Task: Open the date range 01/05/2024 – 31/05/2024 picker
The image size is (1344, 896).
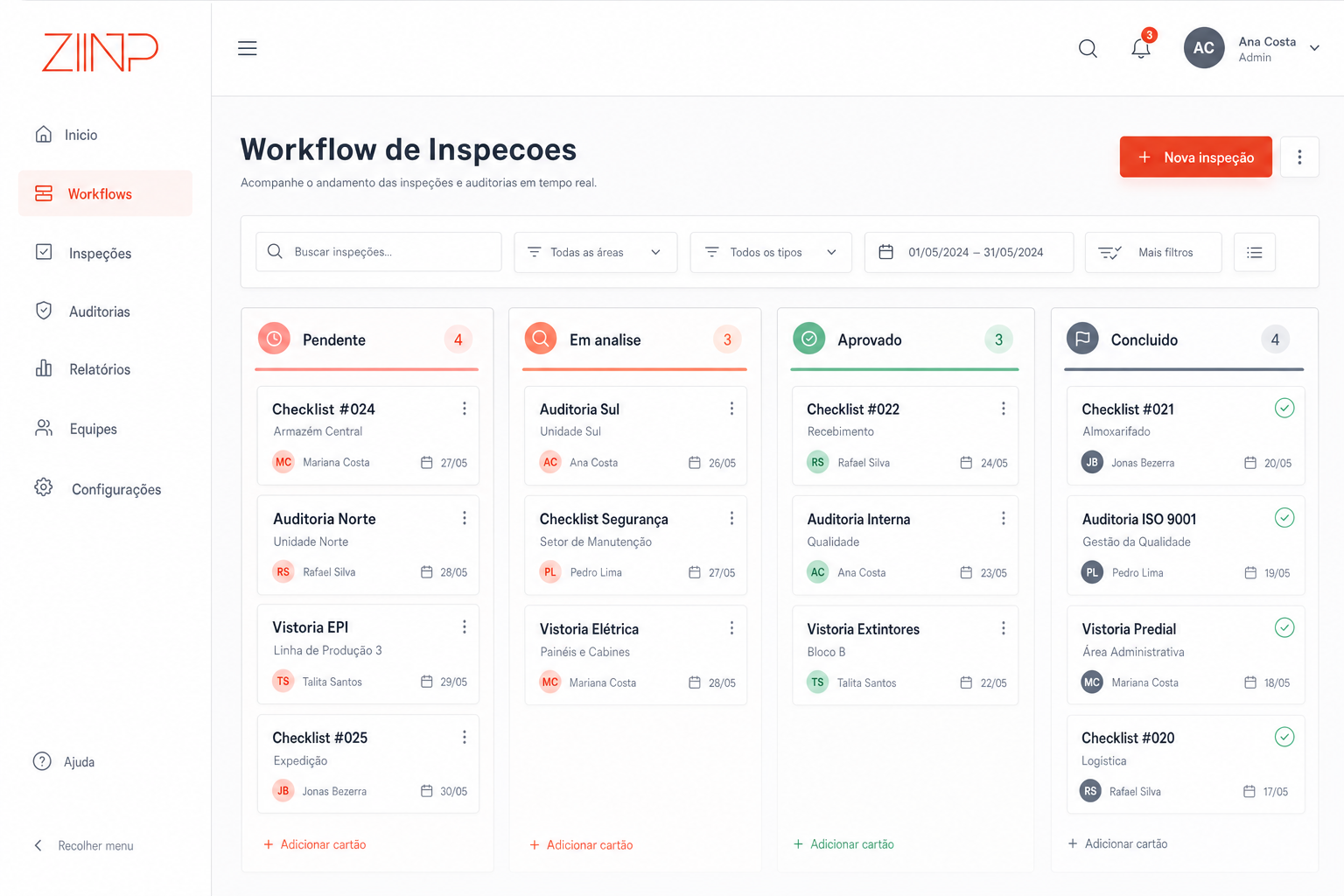Action: (969, 252)
